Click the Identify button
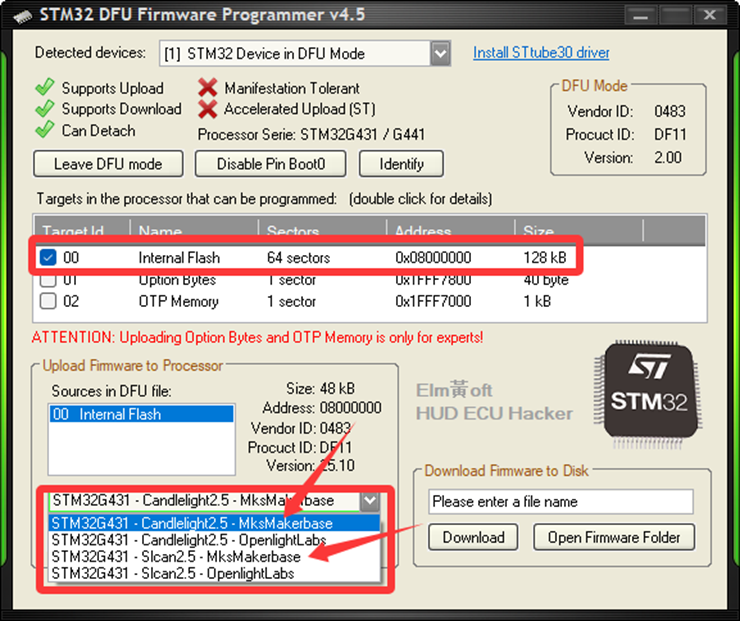This screenshot has height=621, width=740. pos(401,164)
